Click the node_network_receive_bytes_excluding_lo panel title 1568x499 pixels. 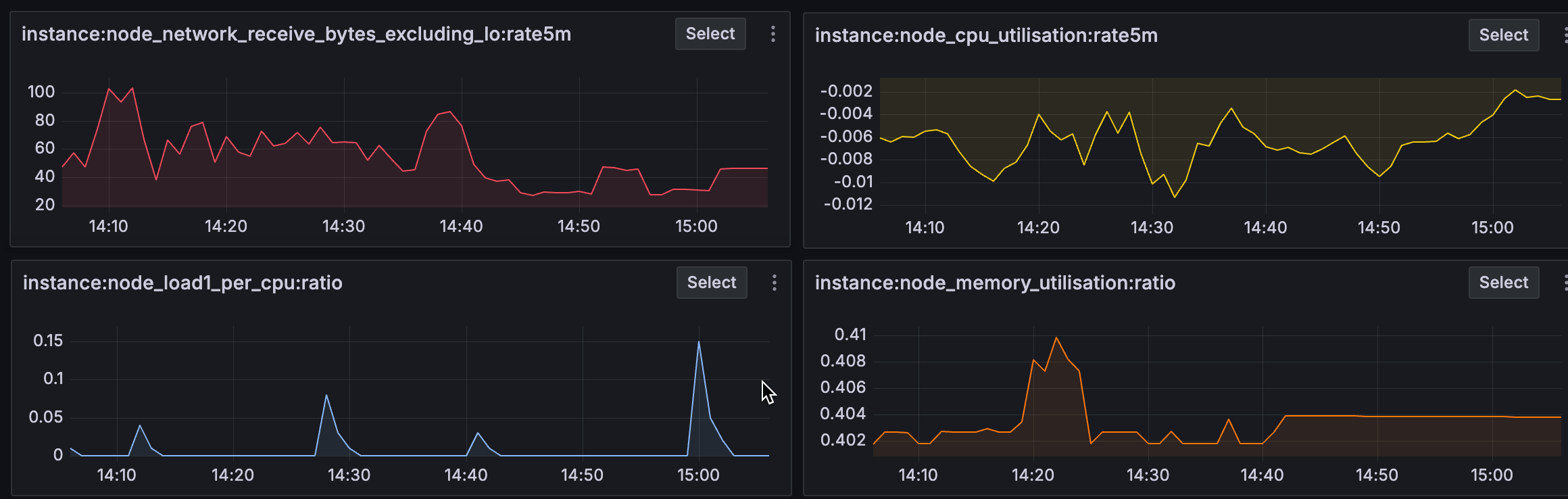point(296,34)
